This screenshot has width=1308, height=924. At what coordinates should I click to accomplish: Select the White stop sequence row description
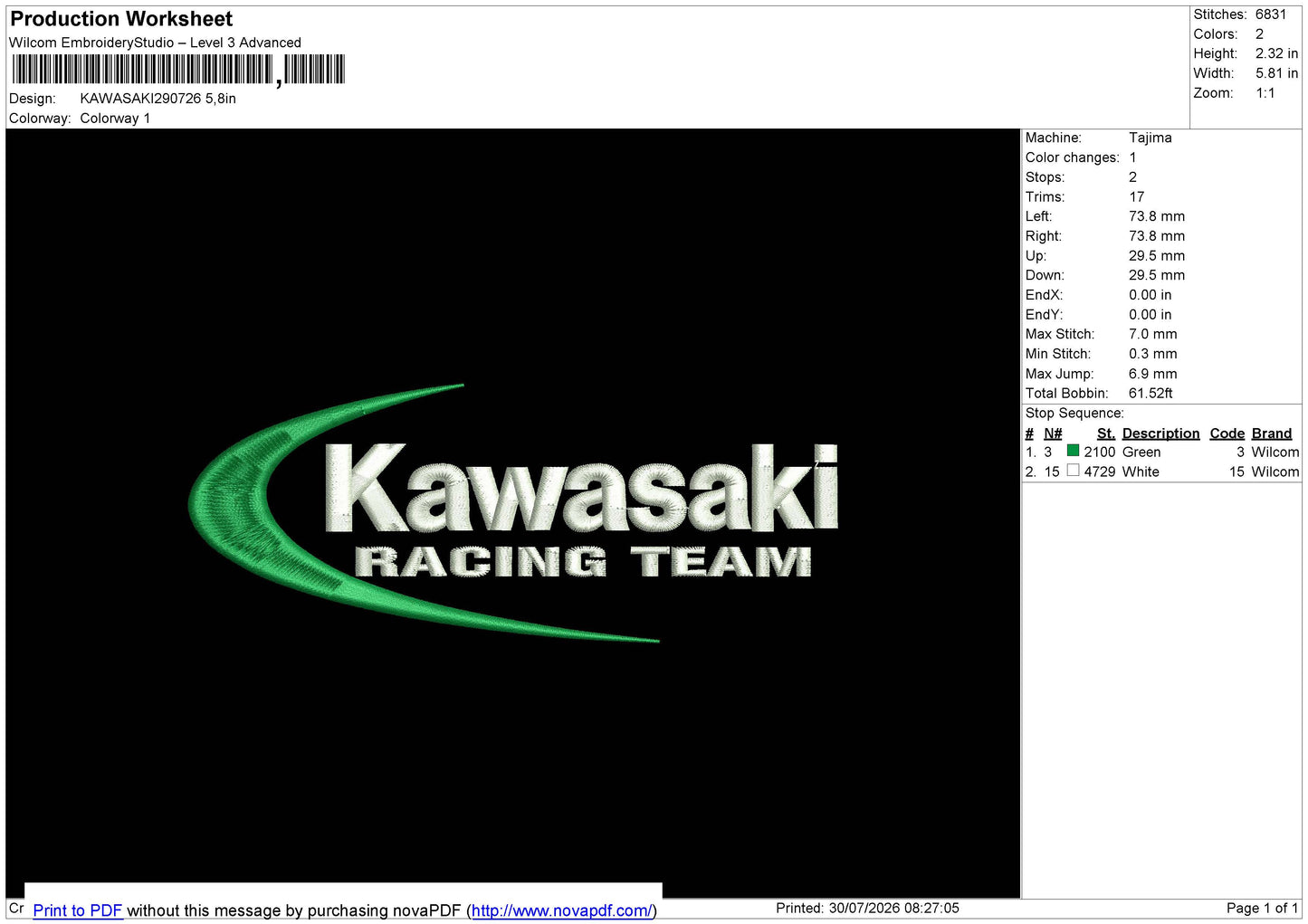(1141, 472)
